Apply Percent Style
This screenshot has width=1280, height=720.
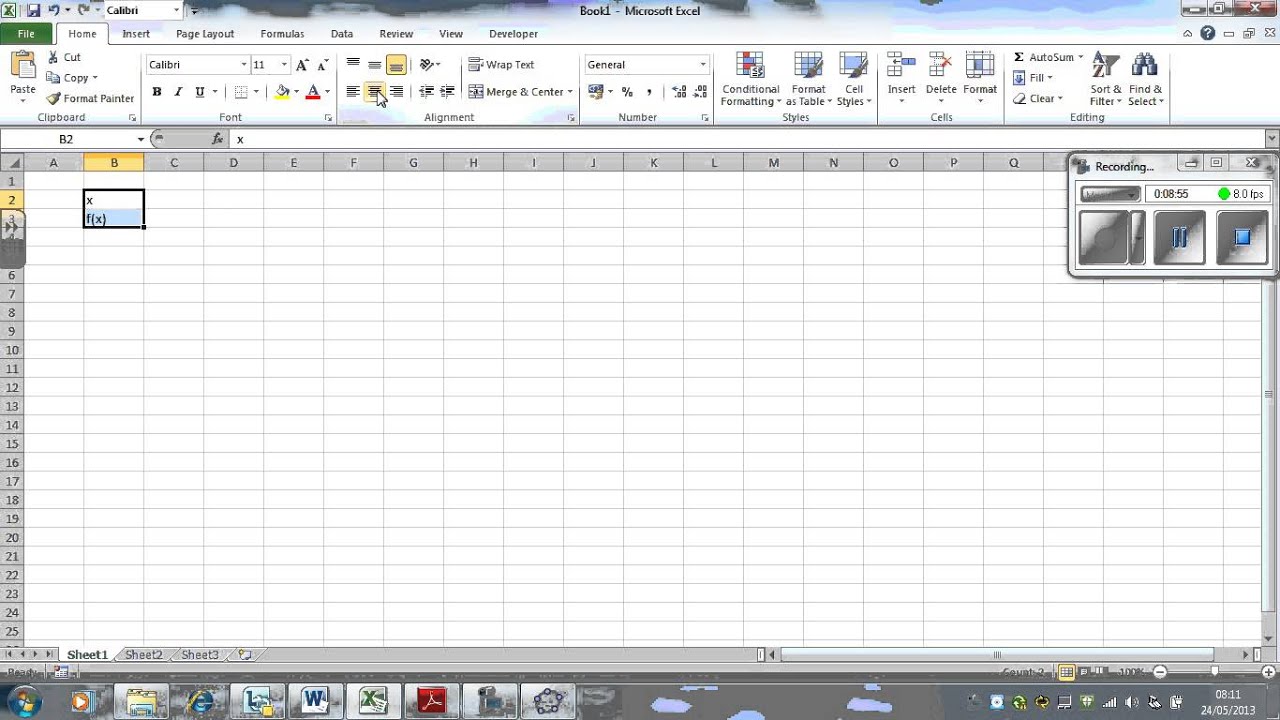click(x=627, y=92)
